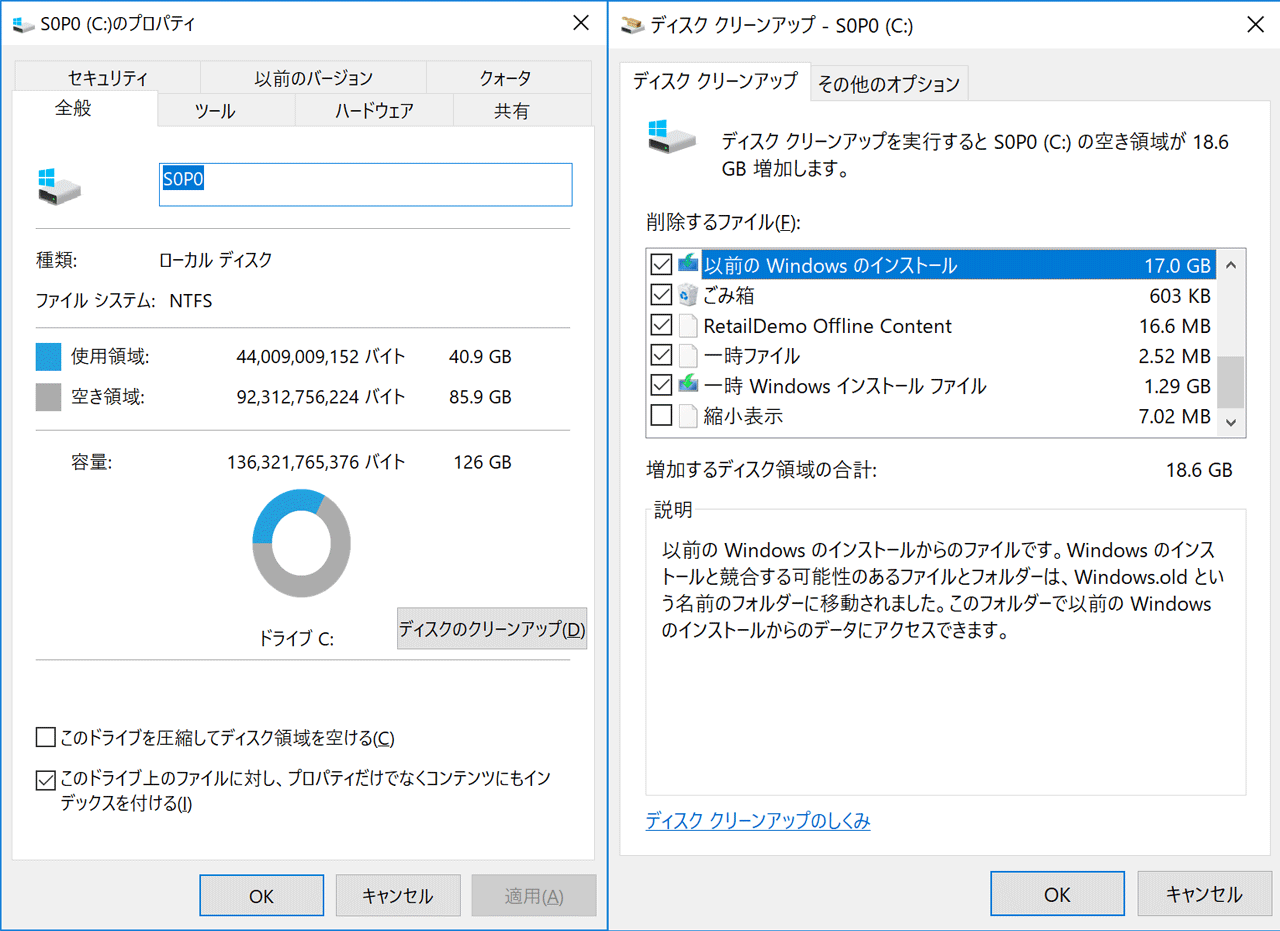1280x931 pixels.
Task: Click the ドライブ C: label
Action: [296, 639]
